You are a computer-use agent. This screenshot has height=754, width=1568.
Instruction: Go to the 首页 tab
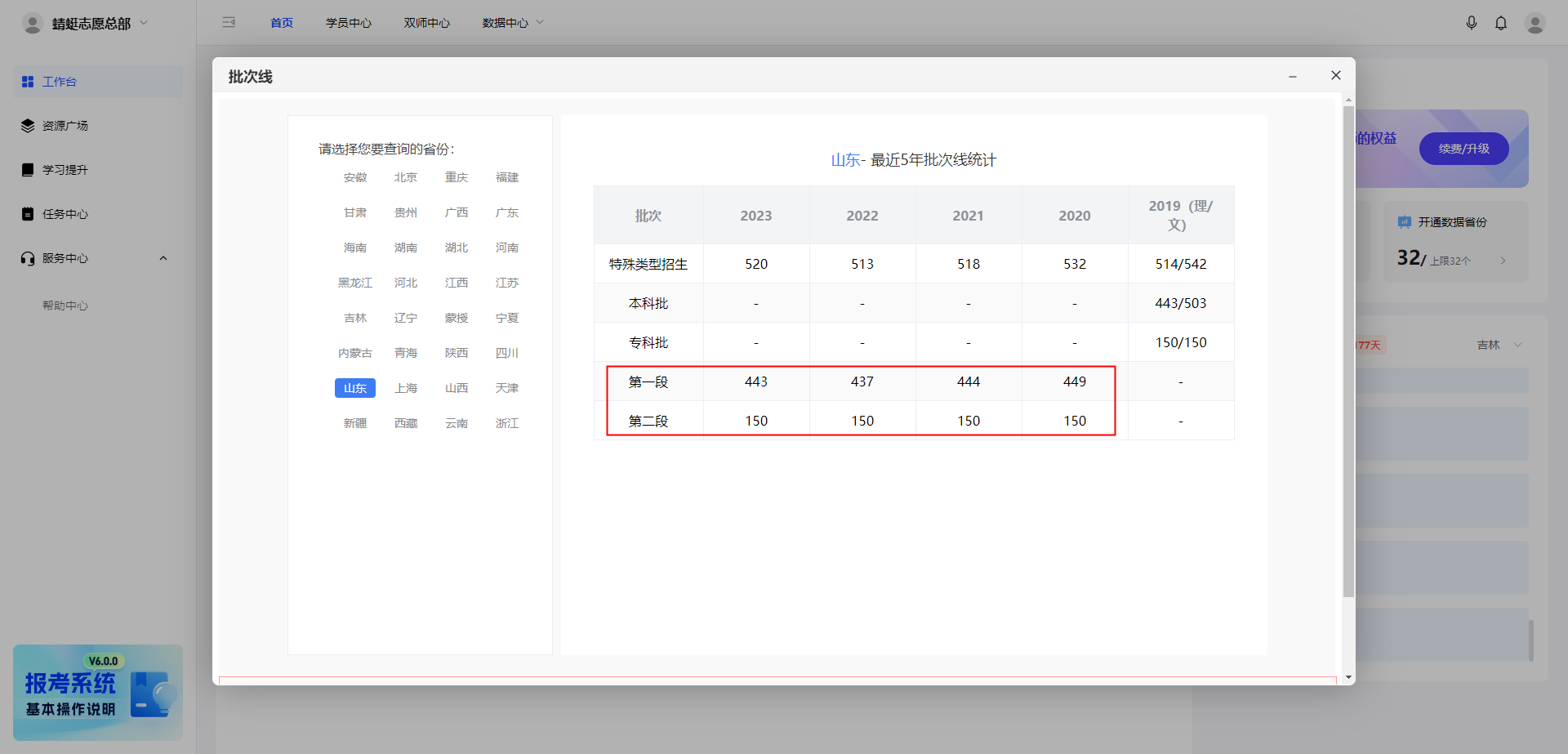tap(281, 22)
